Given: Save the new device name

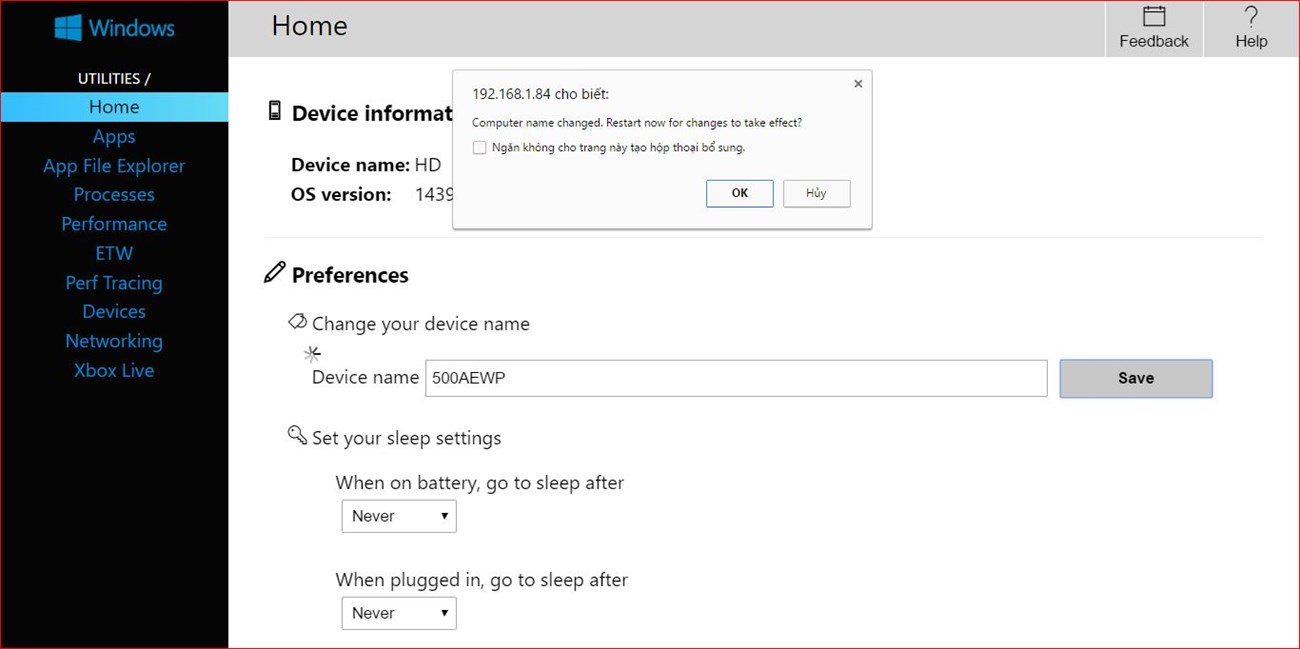Looking at the screenshot, I should [1136, 378].
